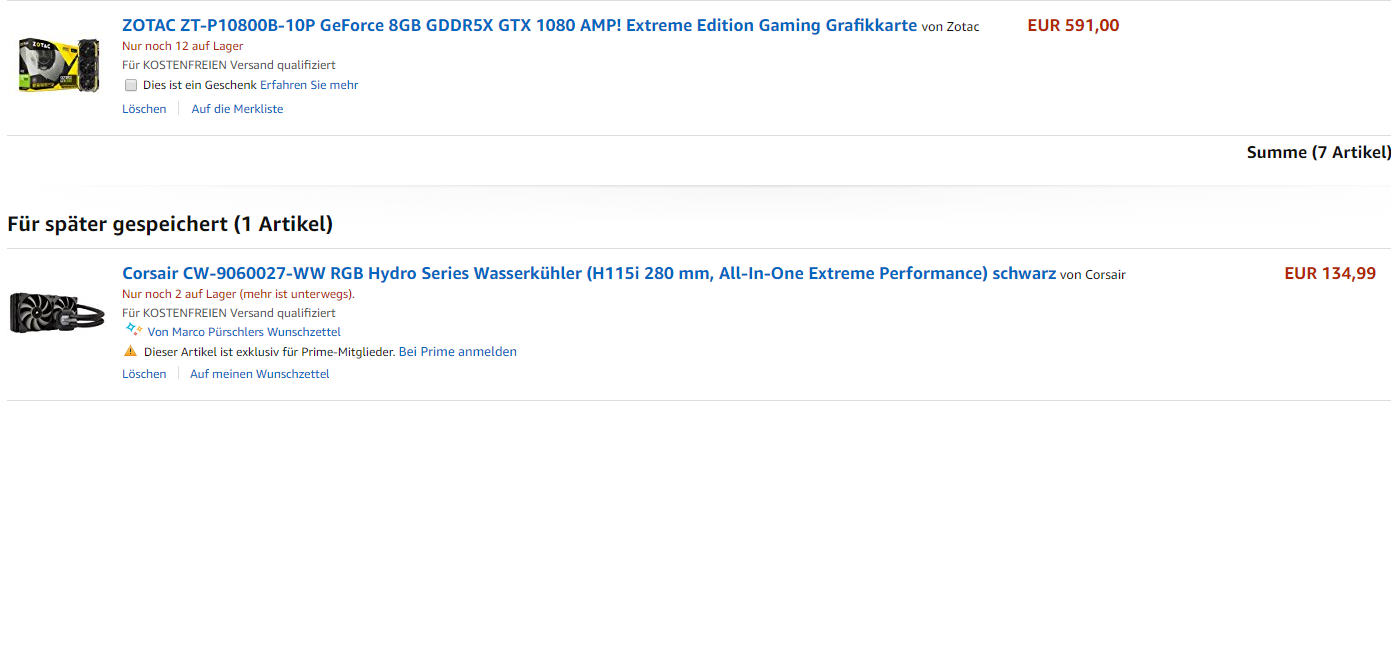Click 'Bei Prime anmelden' link

[458, 352]
